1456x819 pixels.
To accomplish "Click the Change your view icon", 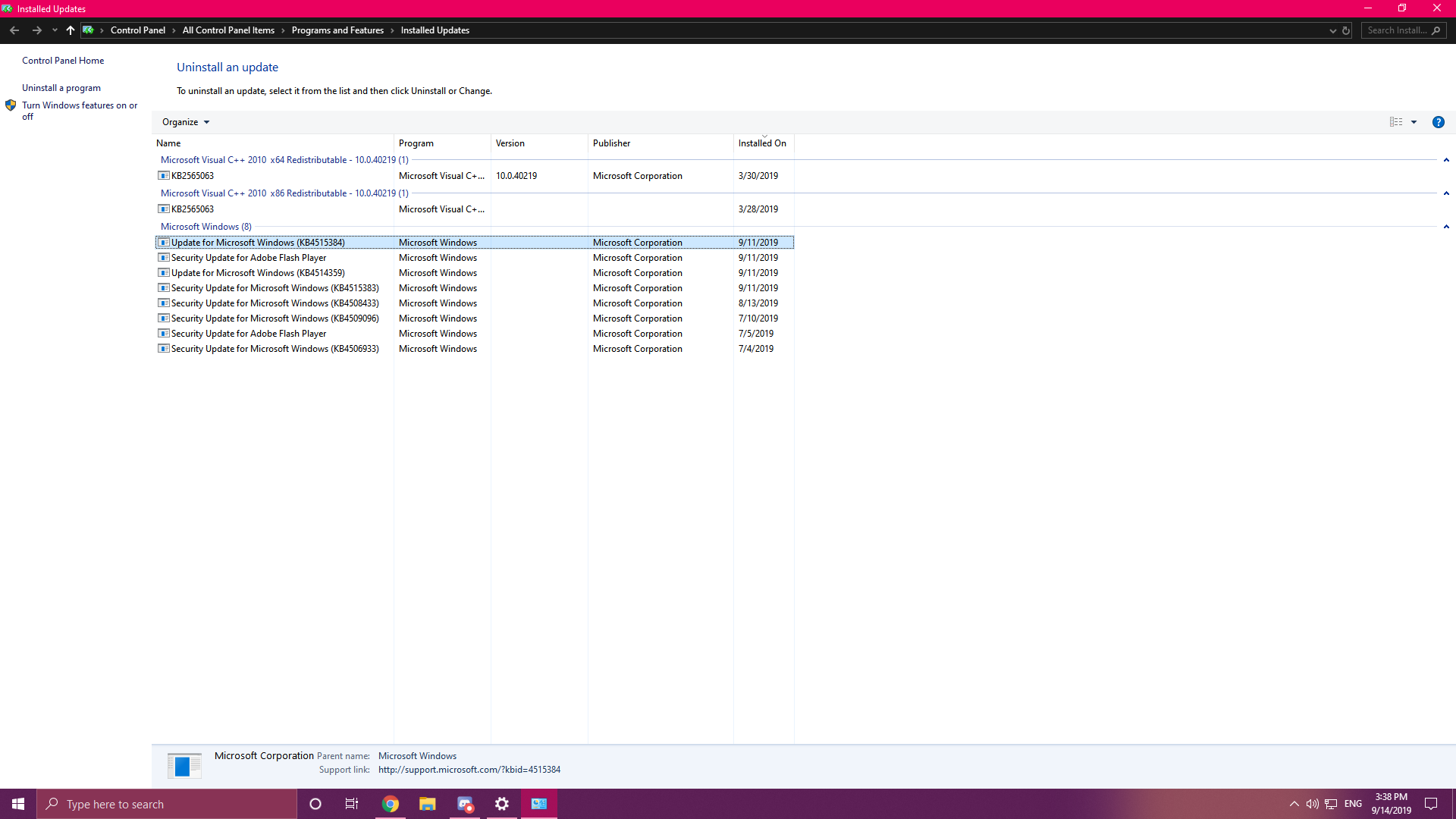I will (x=1395, y=122).
